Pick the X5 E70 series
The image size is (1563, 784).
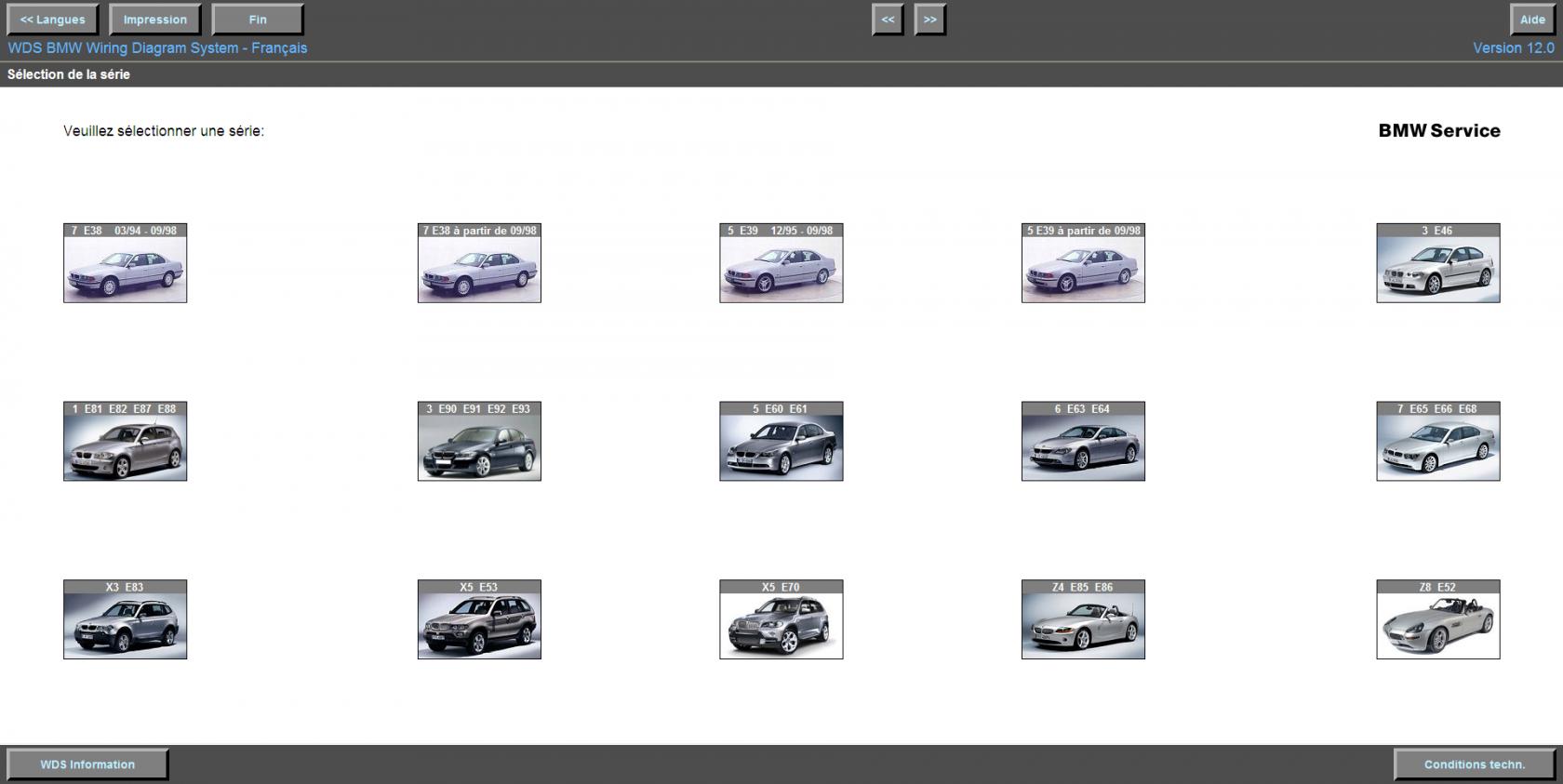click(x=781, y=620)
